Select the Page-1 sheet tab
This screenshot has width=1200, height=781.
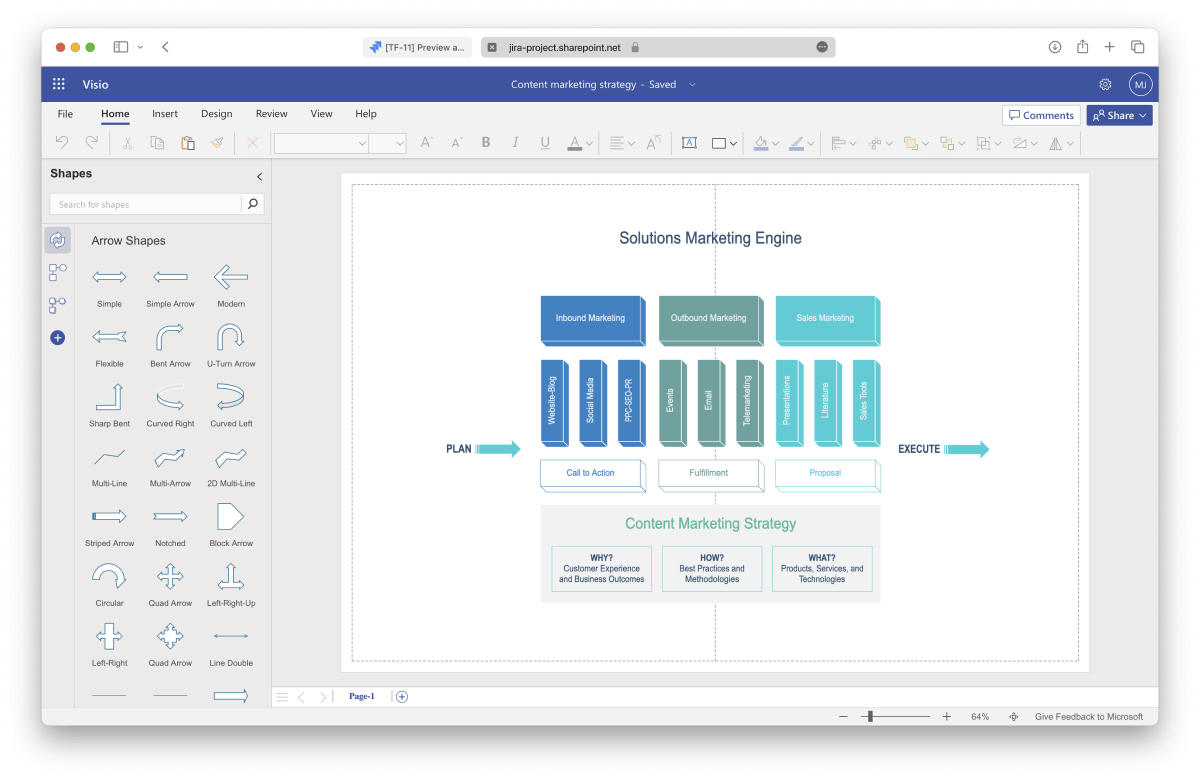pos(361,697)
